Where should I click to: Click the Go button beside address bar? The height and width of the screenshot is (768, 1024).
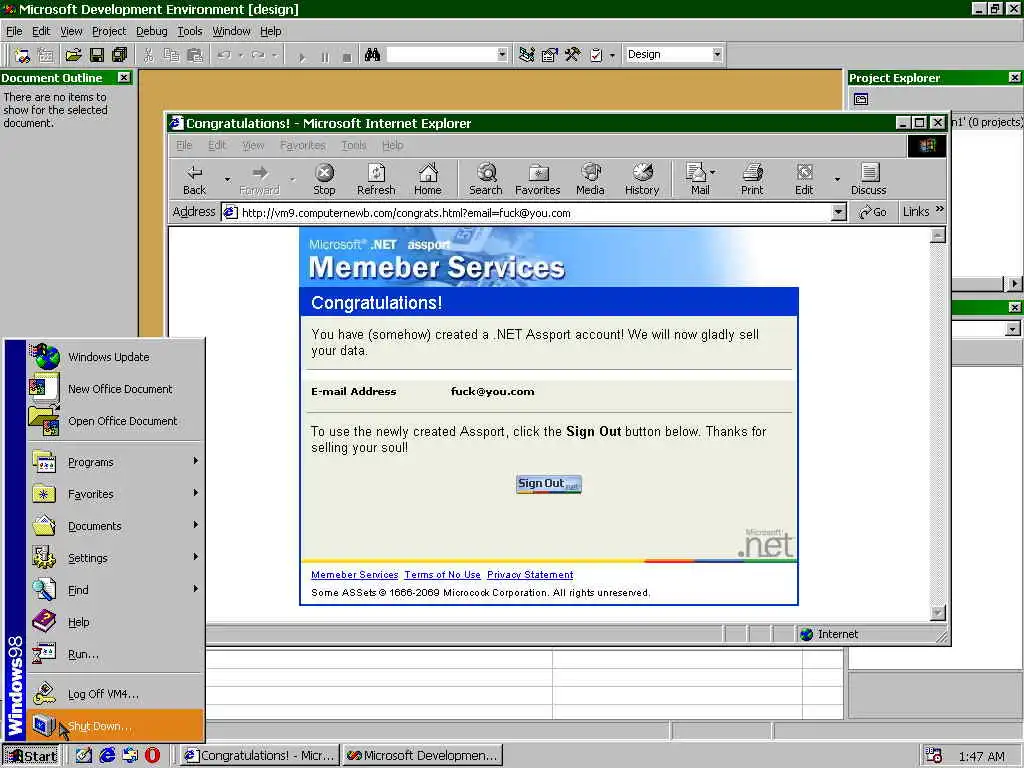point(872,212)
